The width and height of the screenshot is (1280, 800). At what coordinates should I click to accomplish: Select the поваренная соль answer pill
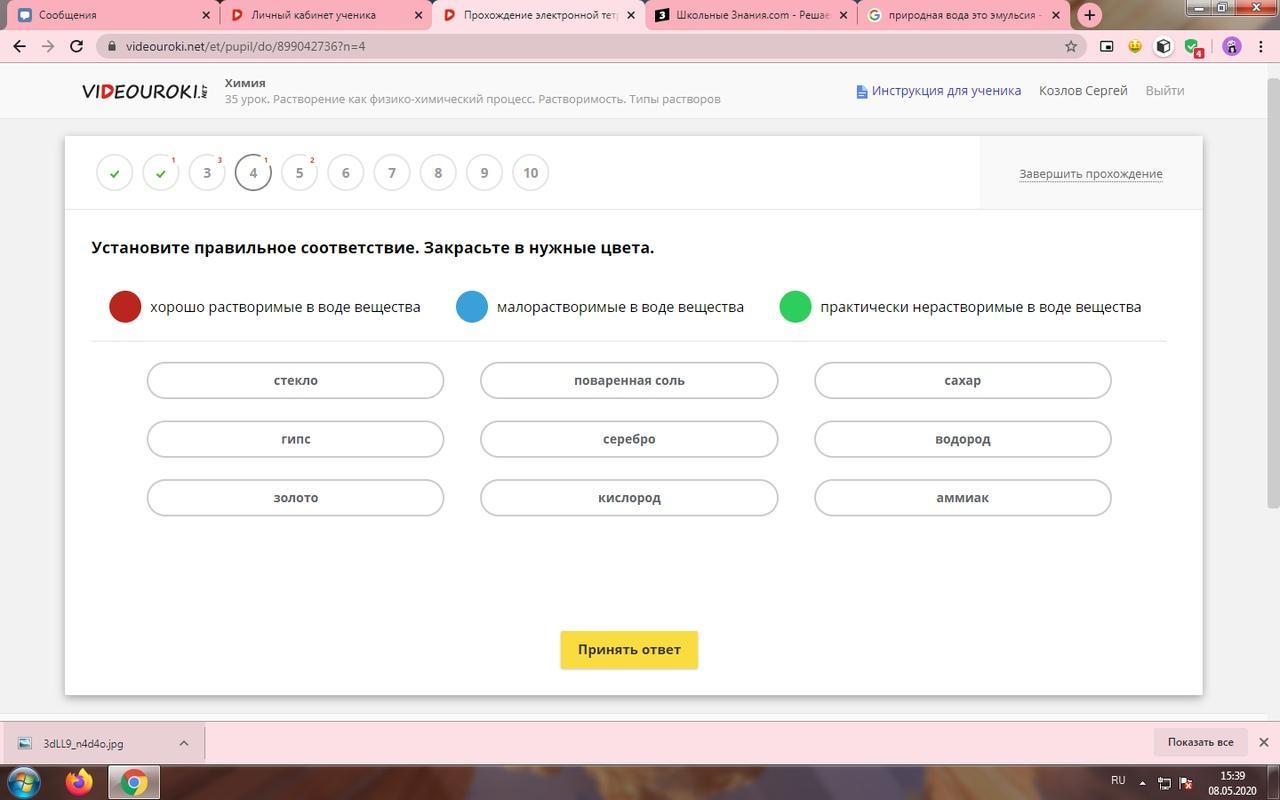point(629,380)
